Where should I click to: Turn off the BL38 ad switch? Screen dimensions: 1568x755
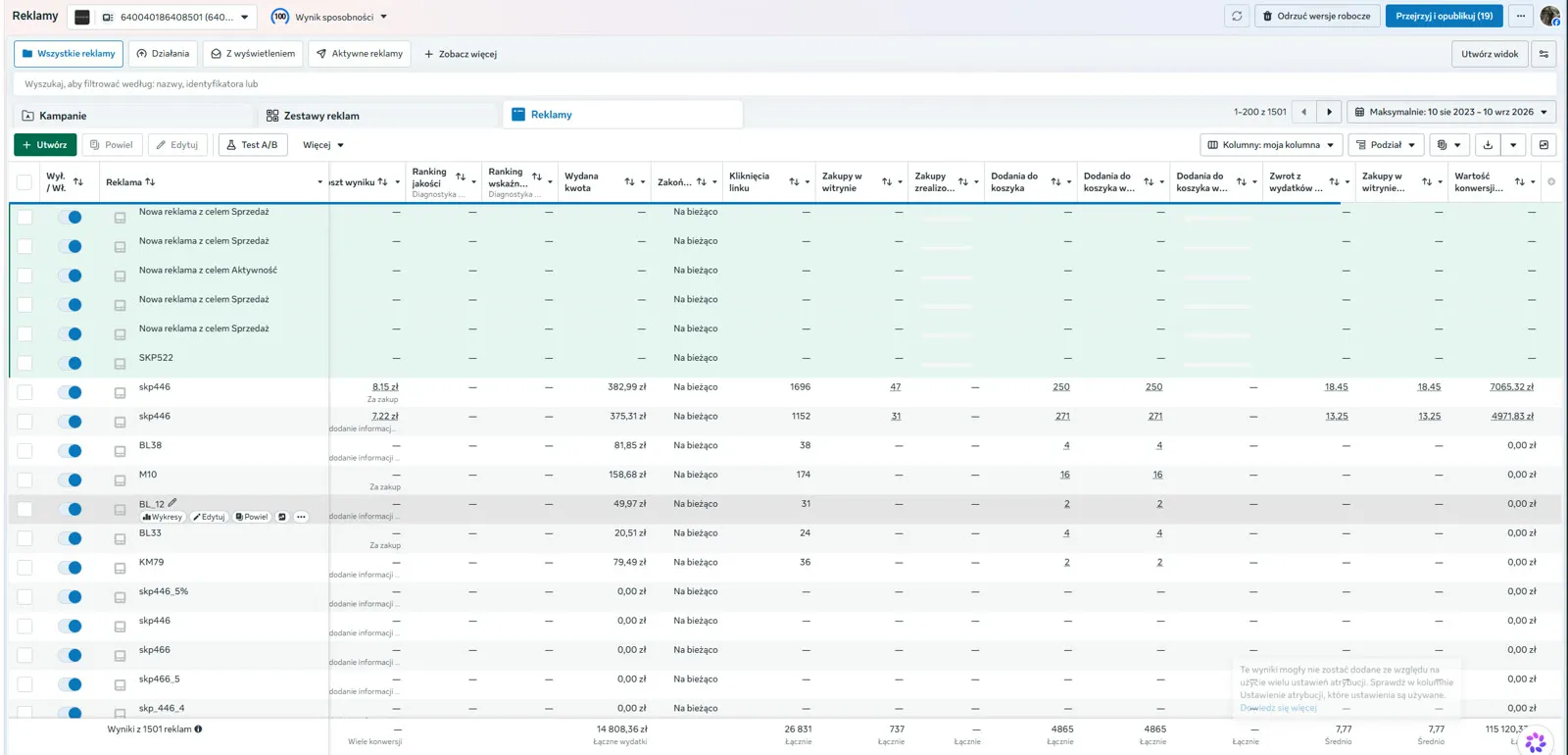pyautogui.click(x=70, y=451)
